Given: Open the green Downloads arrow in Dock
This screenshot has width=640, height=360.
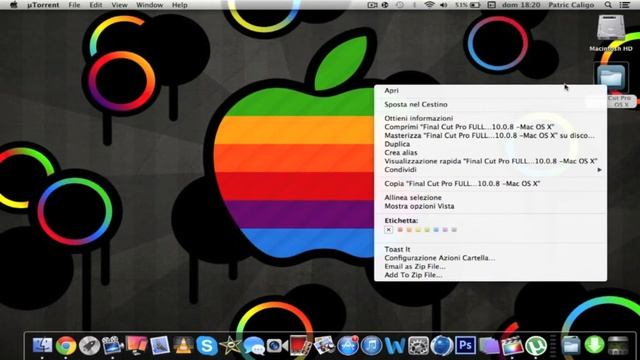Looking at the screenshot, I should 594,345.
